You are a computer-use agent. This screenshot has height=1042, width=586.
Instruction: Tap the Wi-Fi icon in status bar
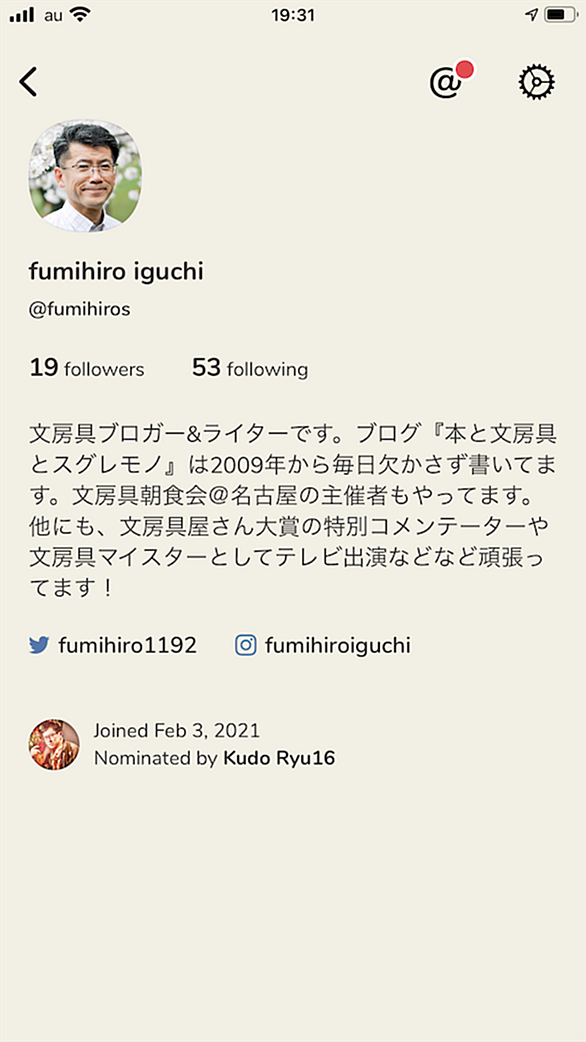coord(81,15)
